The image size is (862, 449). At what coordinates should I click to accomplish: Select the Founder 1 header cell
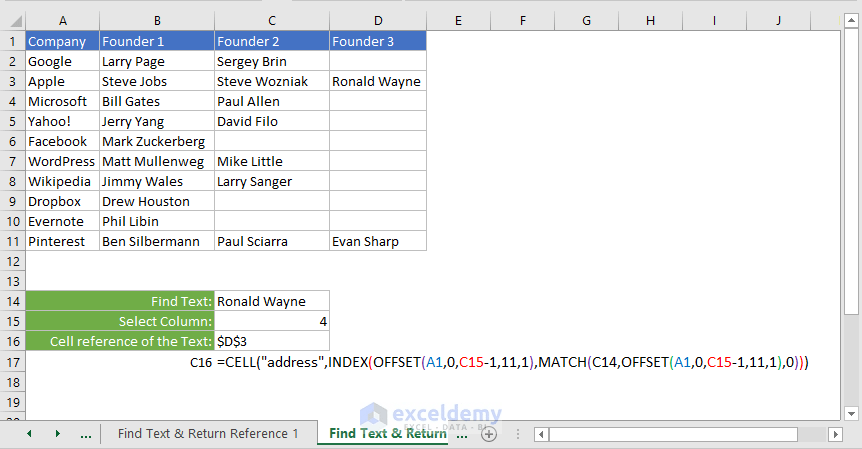pos(157,41)
